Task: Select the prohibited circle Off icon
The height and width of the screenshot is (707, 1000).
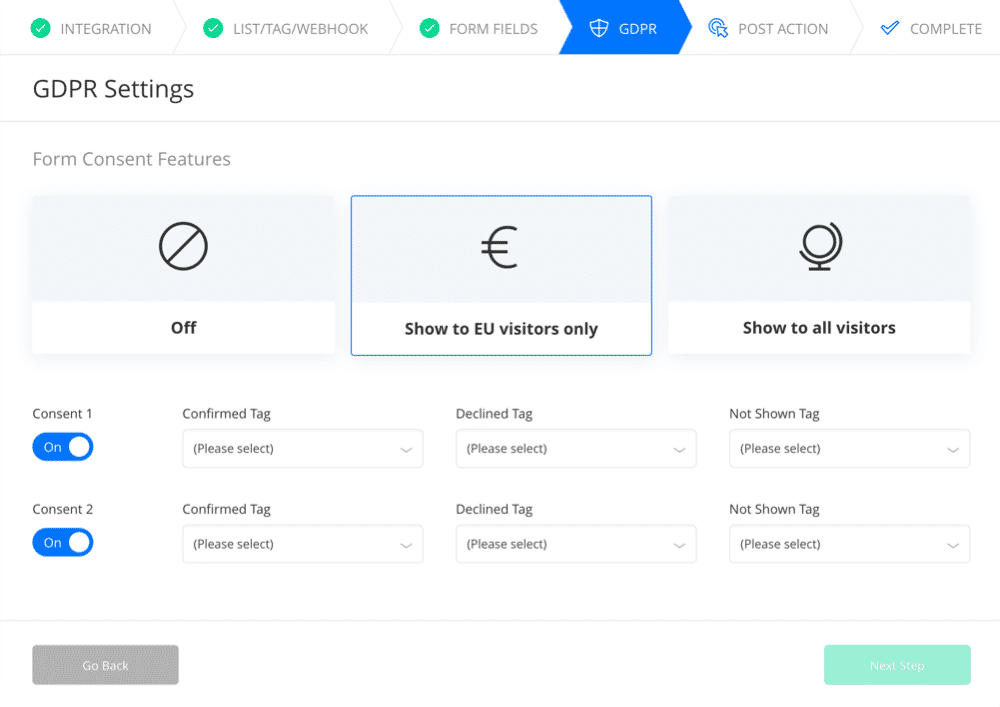Action: [x=183, y=246]
